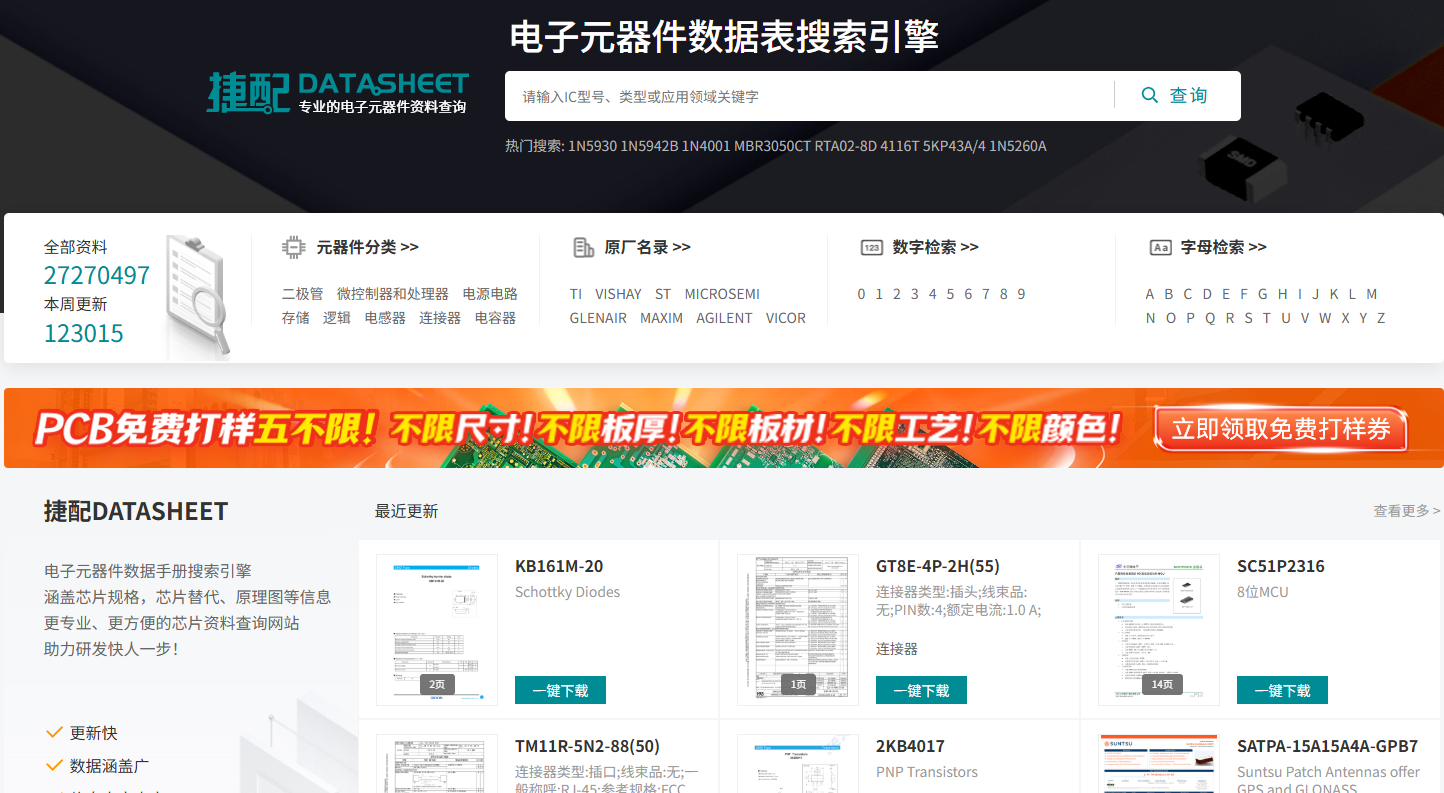Expand the 原厂名录 >> manufacturer list
The image size is (1444, 793).
click(647, 247)
